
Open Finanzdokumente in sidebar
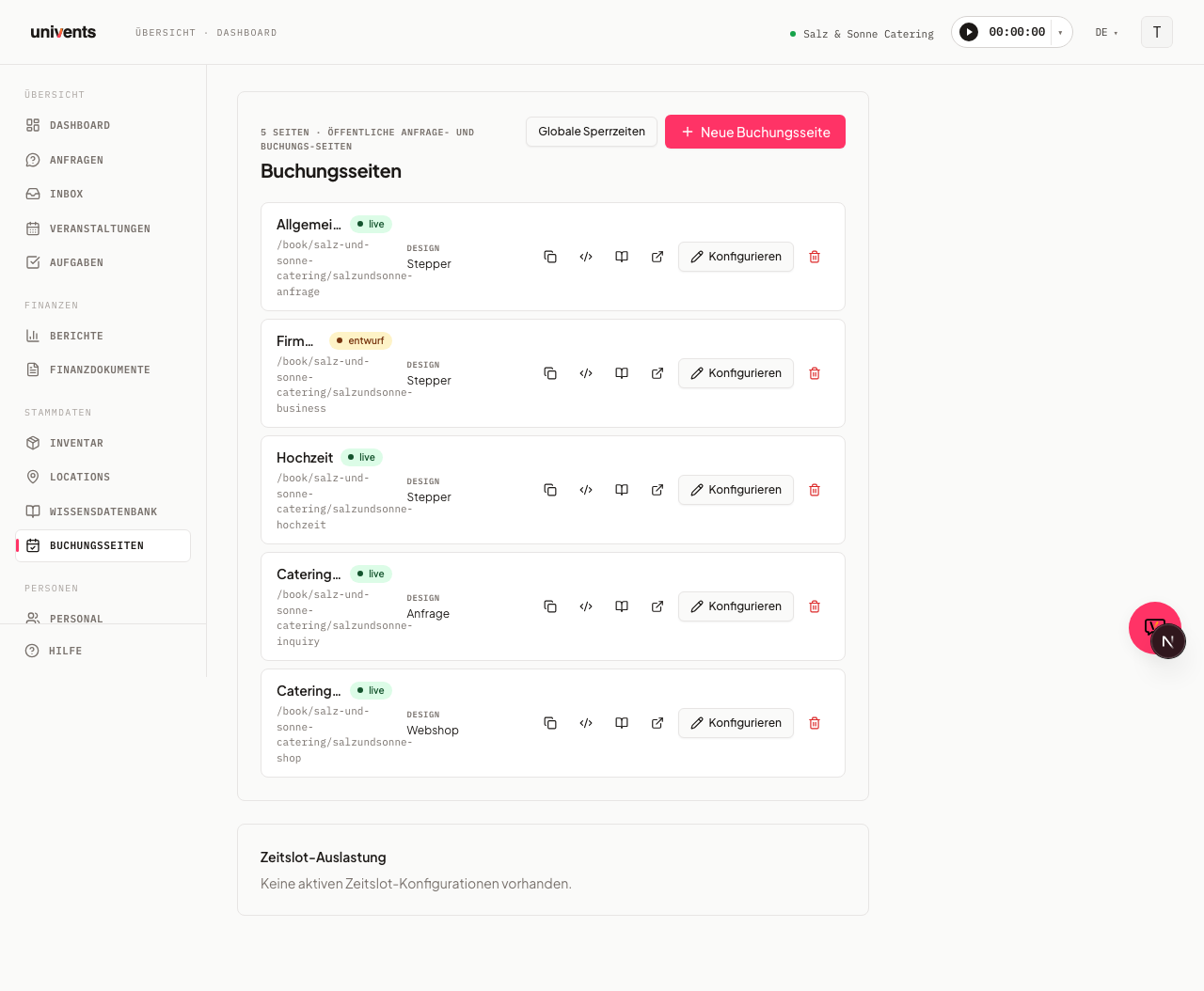coord(103,370)
